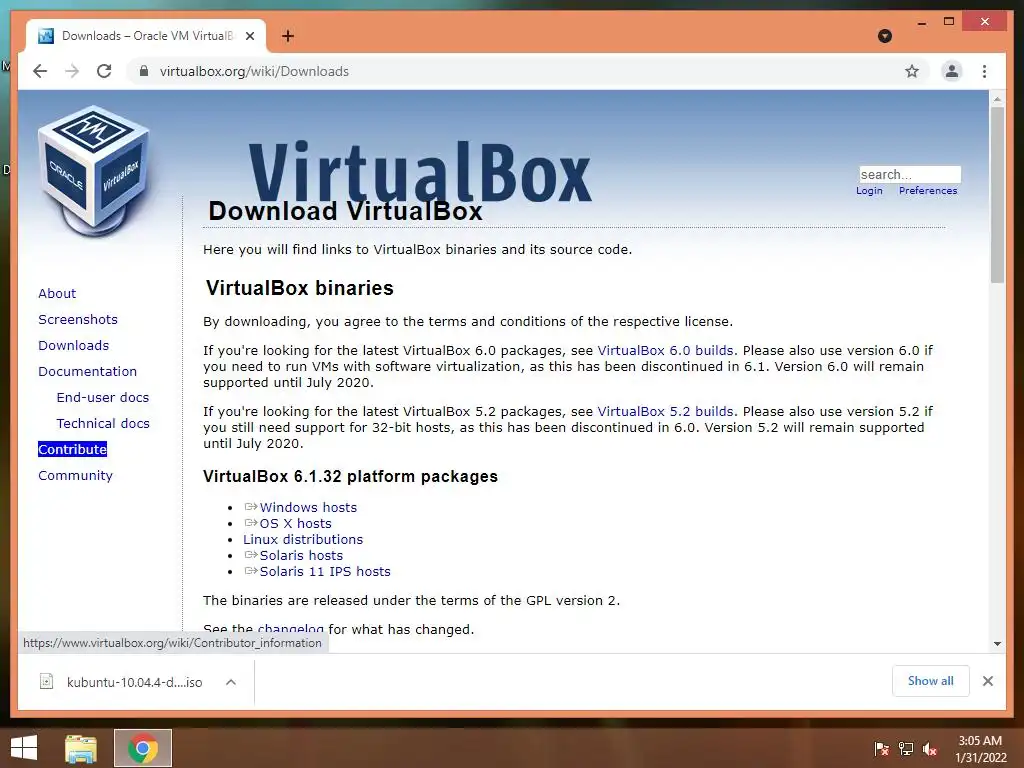This screenshot has height=768, width=1024.
Task: Click the Download VirtualBox heading
Action: click(x=345, y=211)
